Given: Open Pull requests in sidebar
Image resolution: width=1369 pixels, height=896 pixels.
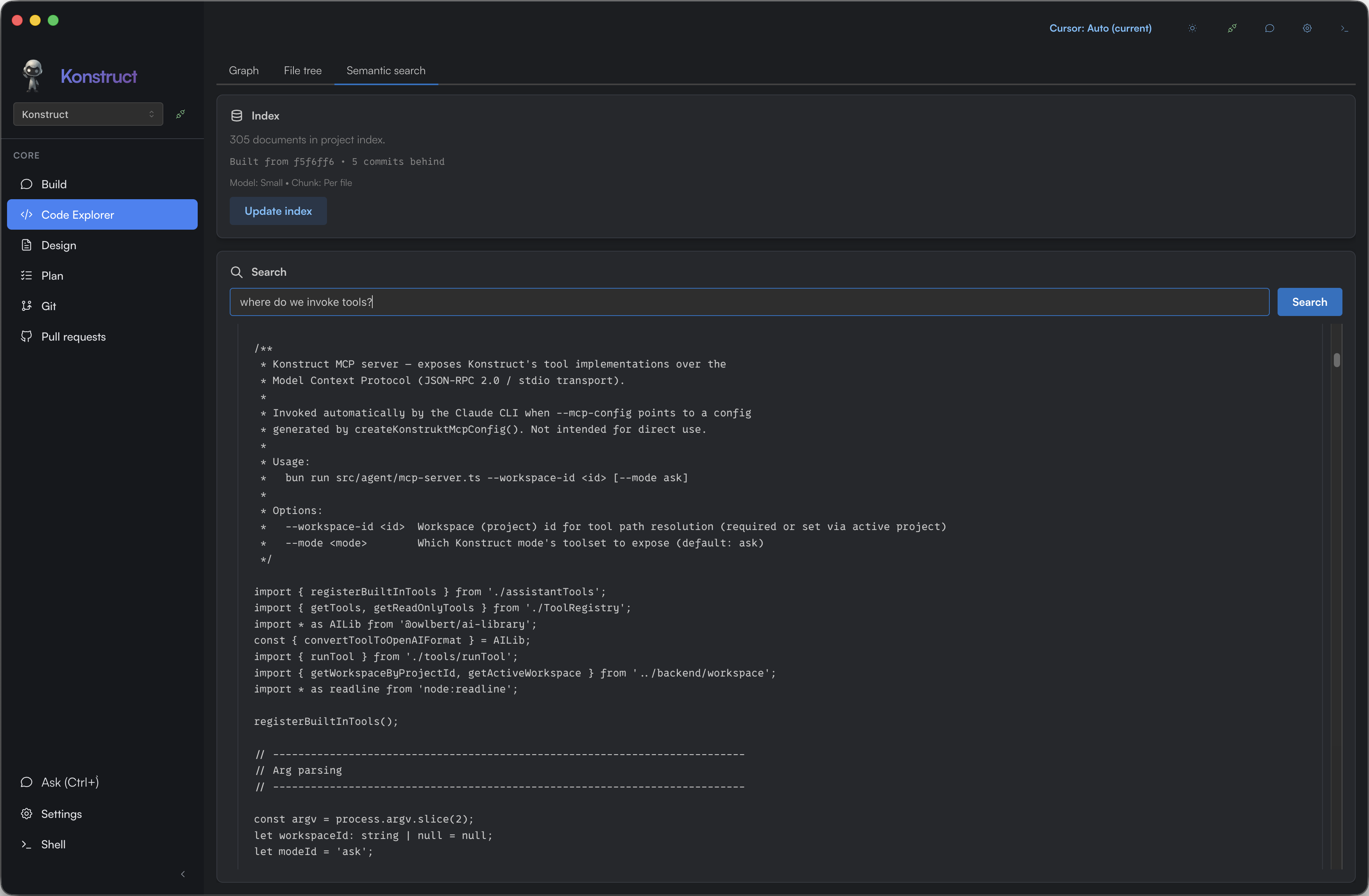Looking at the screenshot, I should 73,336.
